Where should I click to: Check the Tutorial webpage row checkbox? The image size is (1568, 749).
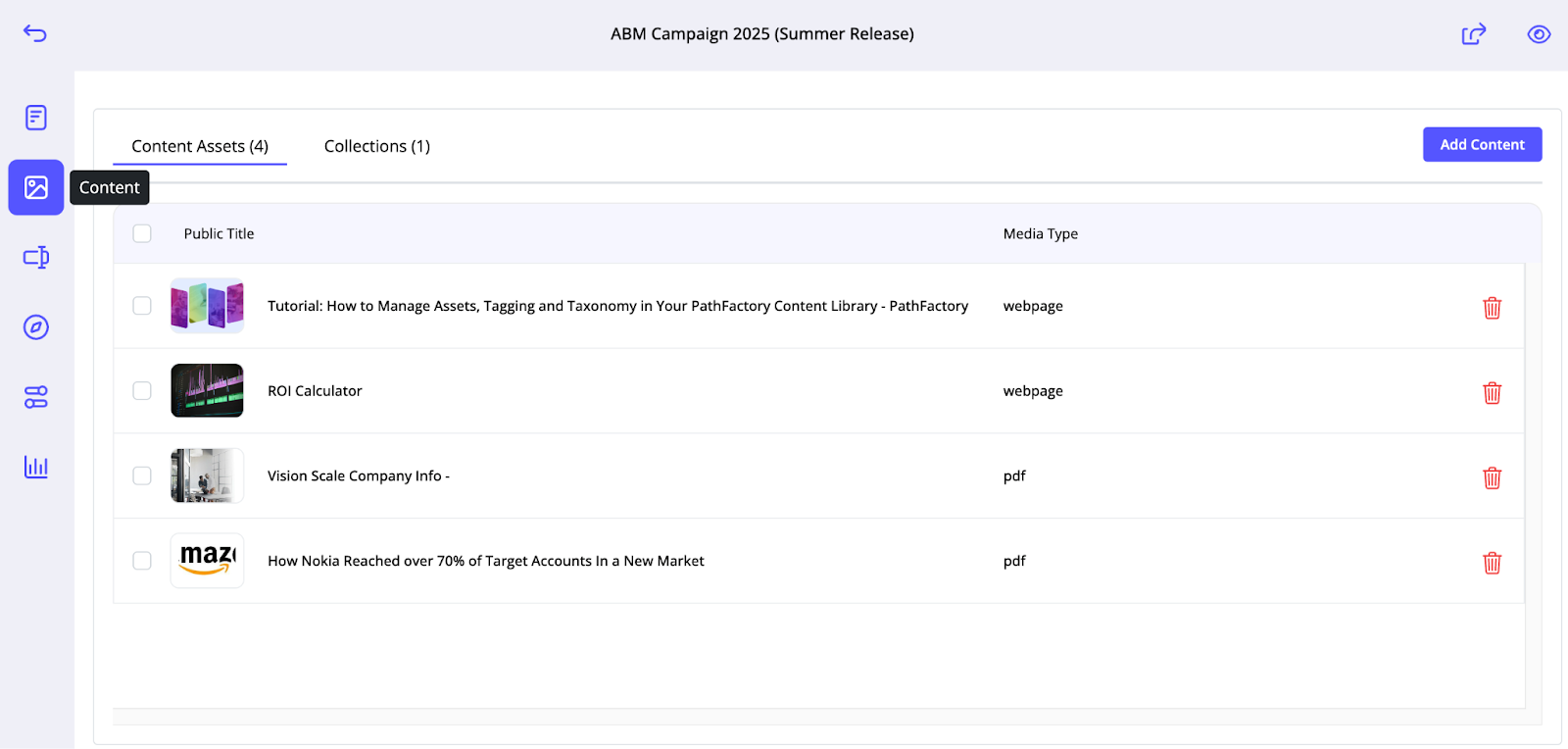(142, 306)
